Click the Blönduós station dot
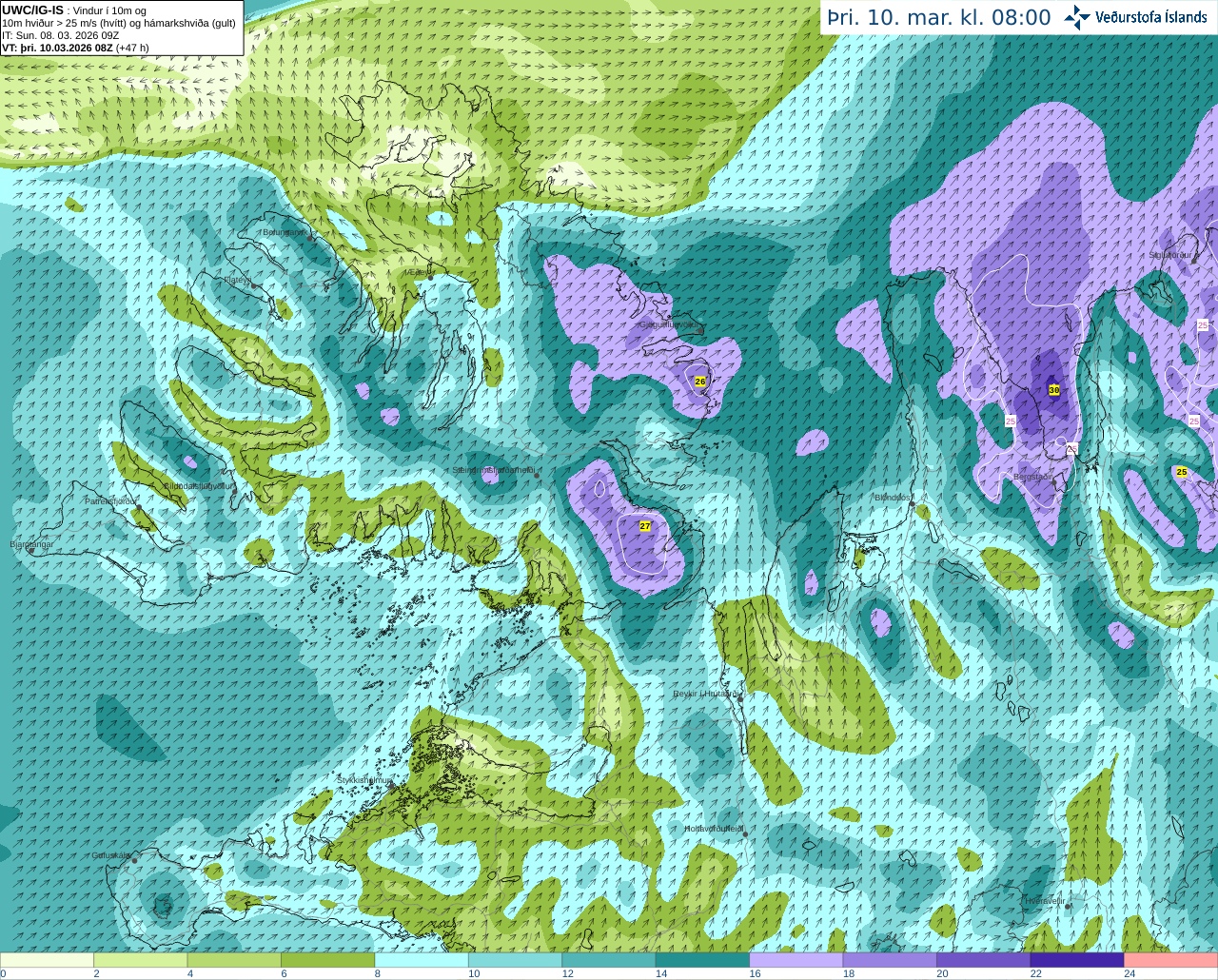The height and width of the screenshot is (980, 1218). (x=912, y=505)
